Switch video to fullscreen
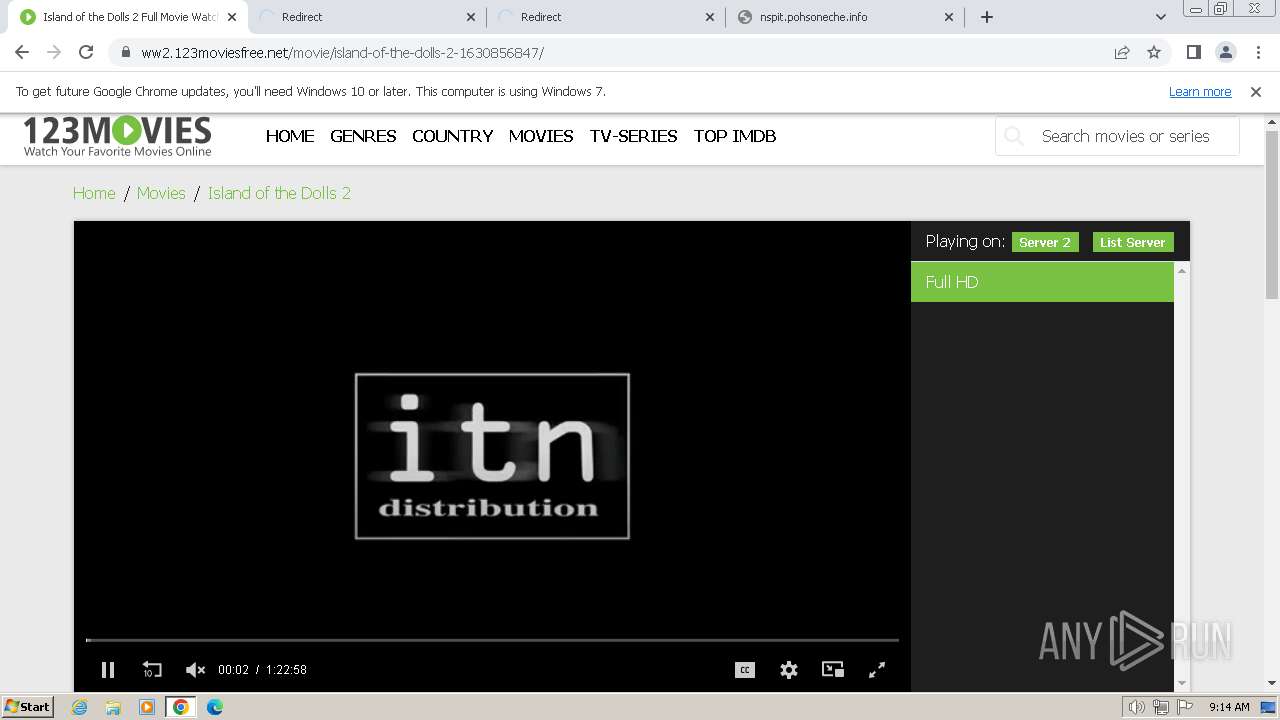The height and width of the screenshot is (720, 1280). click(877, 670)
